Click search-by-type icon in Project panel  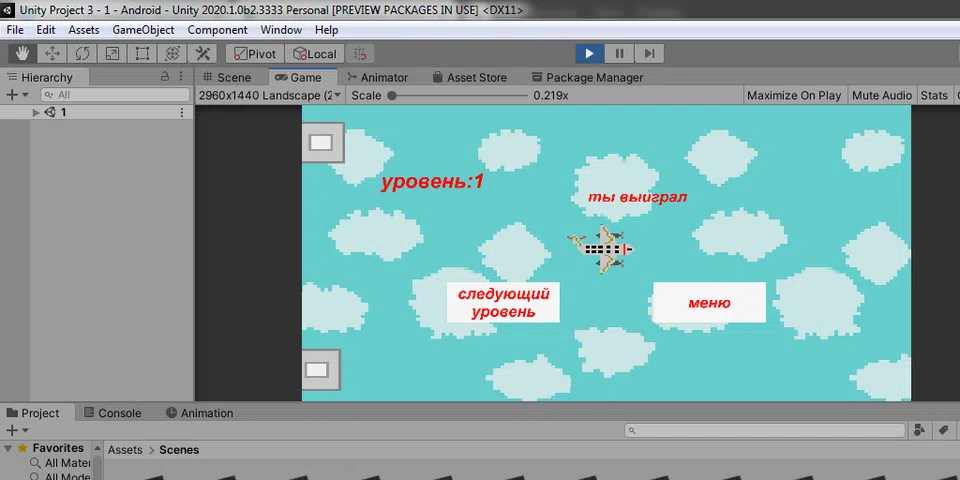tap(921, 430)
